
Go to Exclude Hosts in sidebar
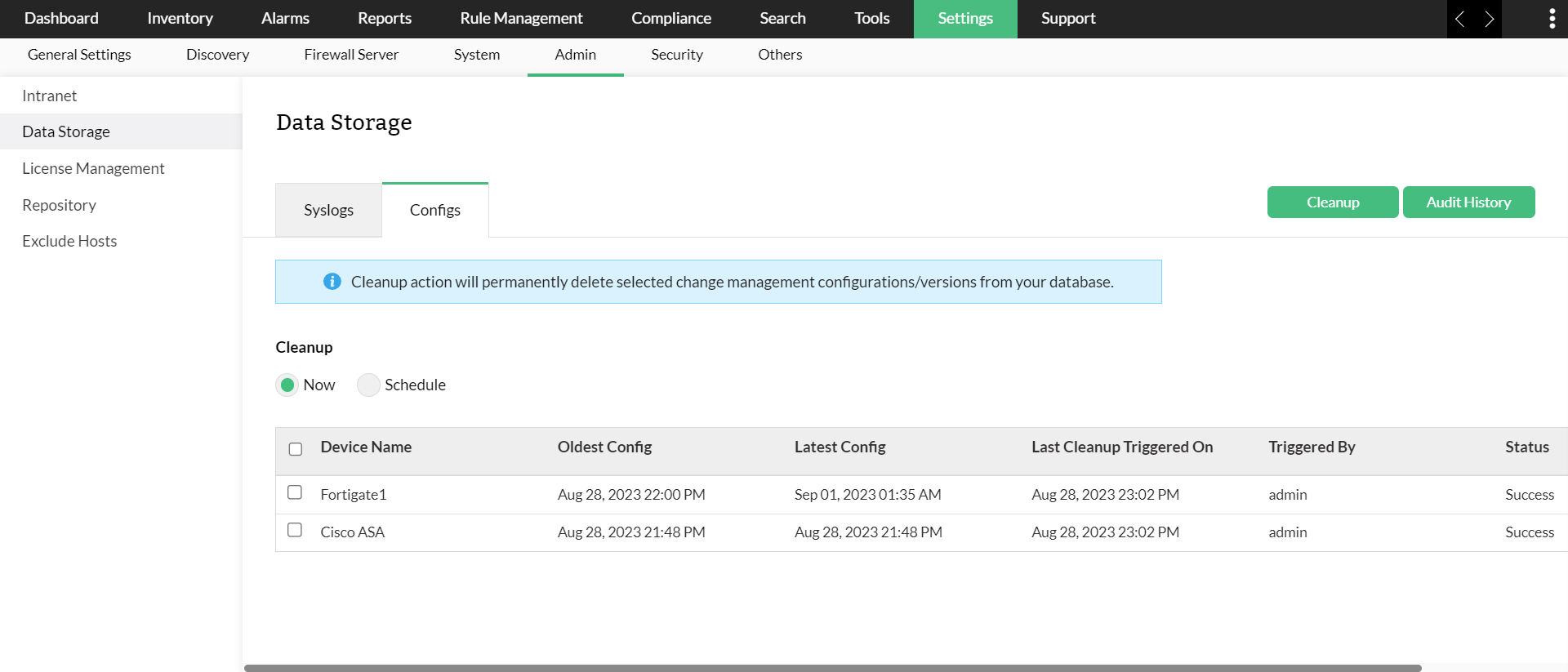pyautogui.click(x=69, y=241)
